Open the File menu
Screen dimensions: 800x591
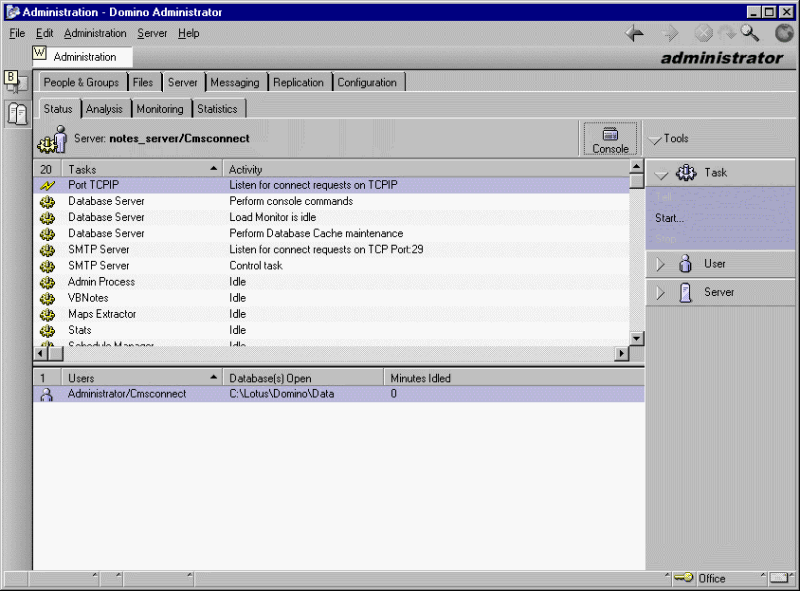[x=17, y=34]
